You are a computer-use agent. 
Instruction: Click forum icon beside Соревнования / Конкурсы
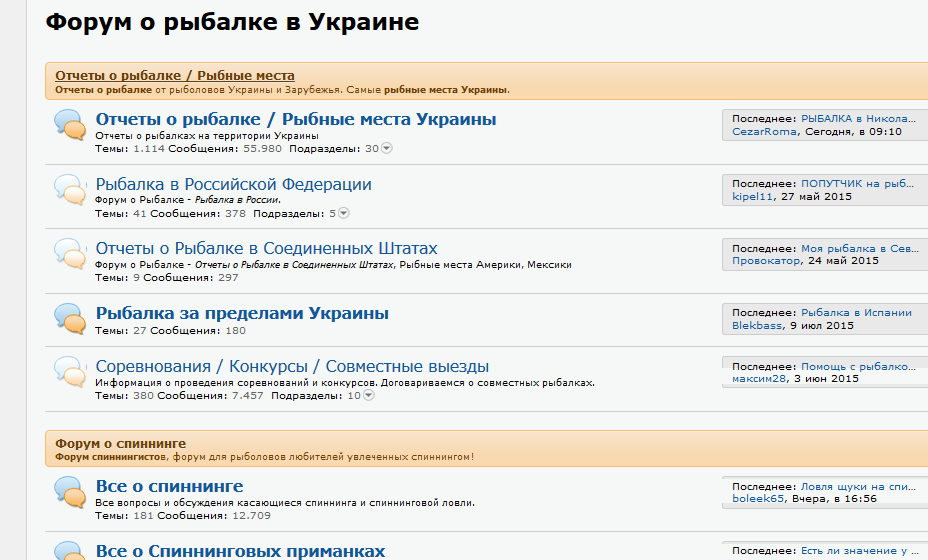point(68,371)
